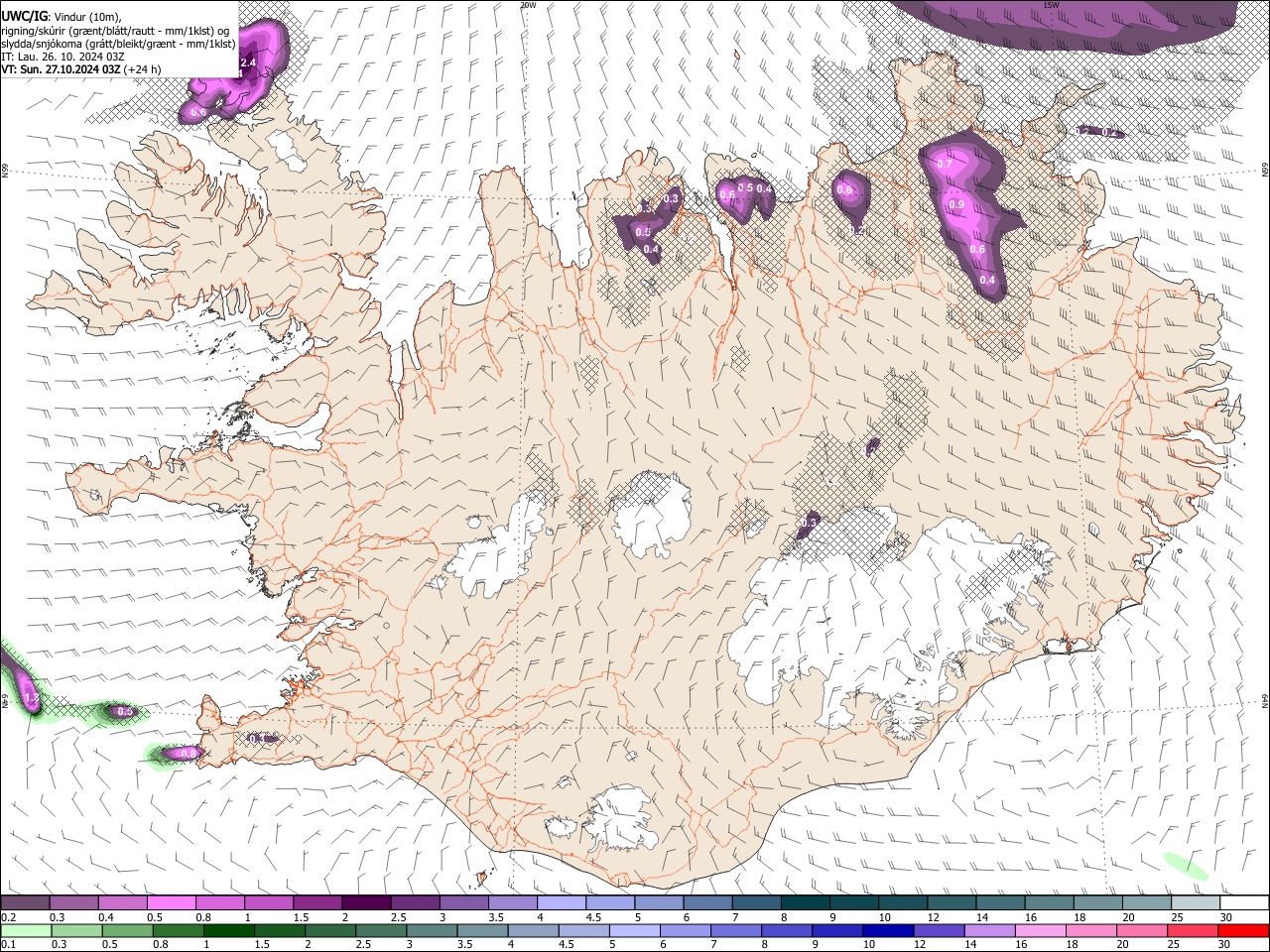This screenshot has width=1270, height=952.
Task: Click the palest green 0.1 swatch in lower scale
Action: (26, 930)
